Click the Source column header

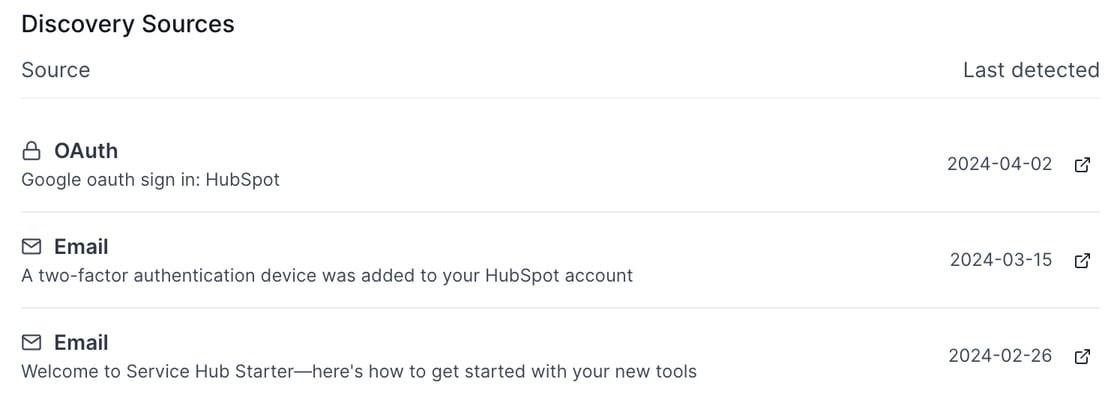56,70
